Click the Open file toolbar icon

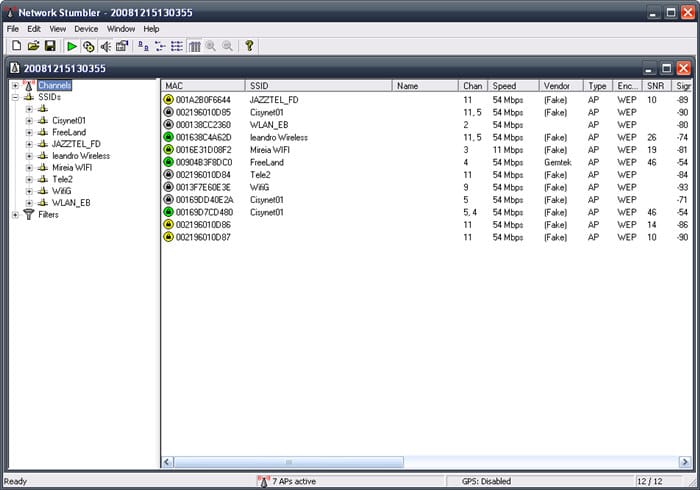[33, 46]
